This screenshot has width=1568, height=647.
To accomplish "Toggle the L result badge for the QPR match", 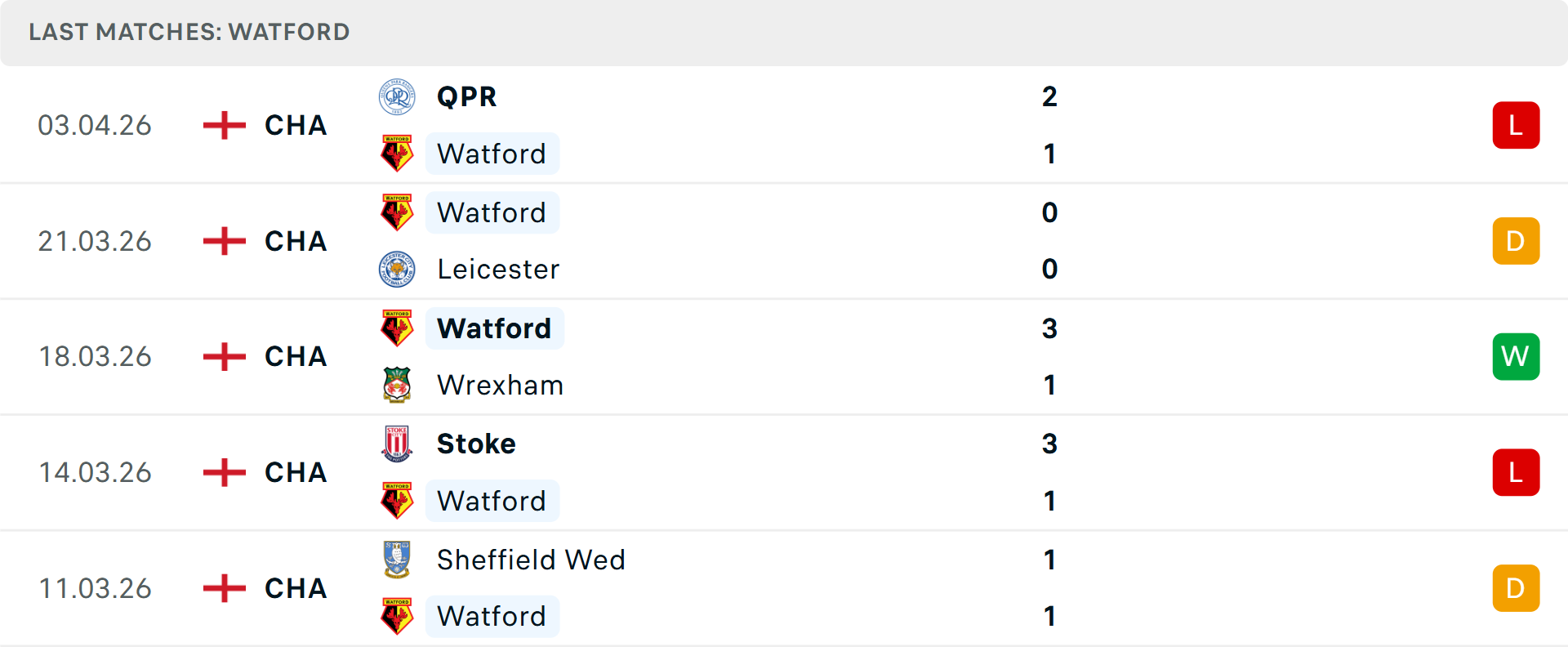I will point(1516,124).
